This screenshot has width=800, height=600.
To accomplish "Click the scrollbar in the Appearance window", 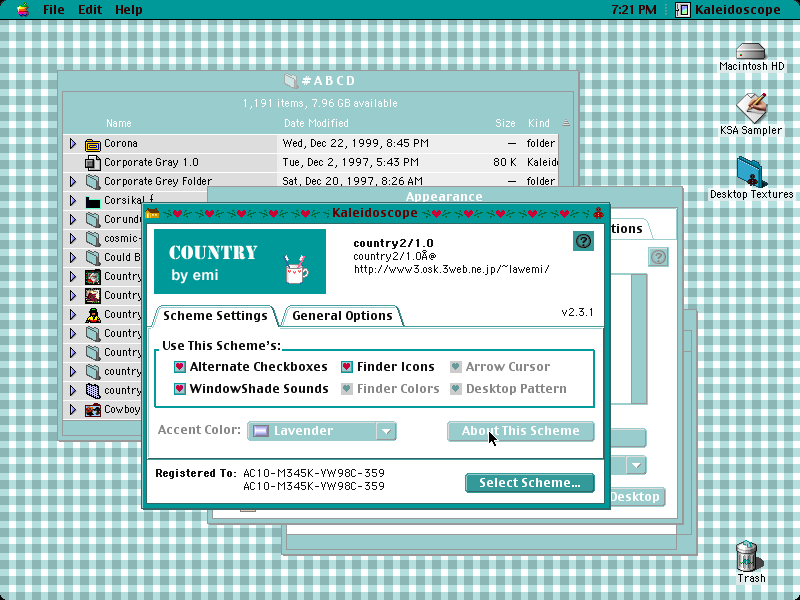I will tap(639, 339).
